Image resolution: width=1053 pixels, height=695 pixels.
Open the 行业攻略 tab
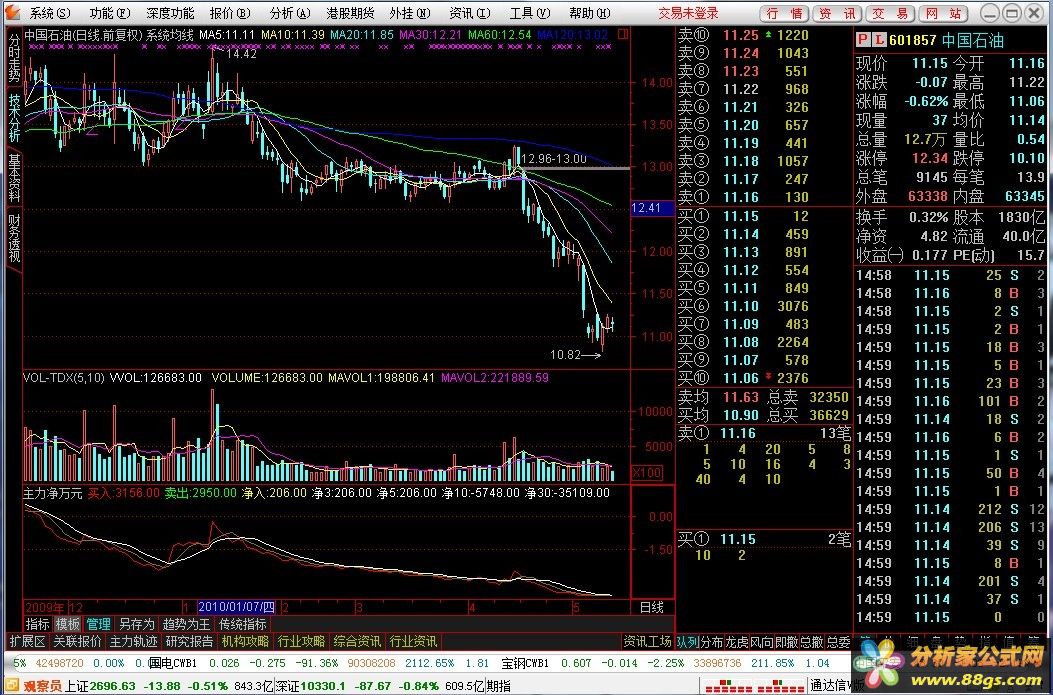click(301, 642)
